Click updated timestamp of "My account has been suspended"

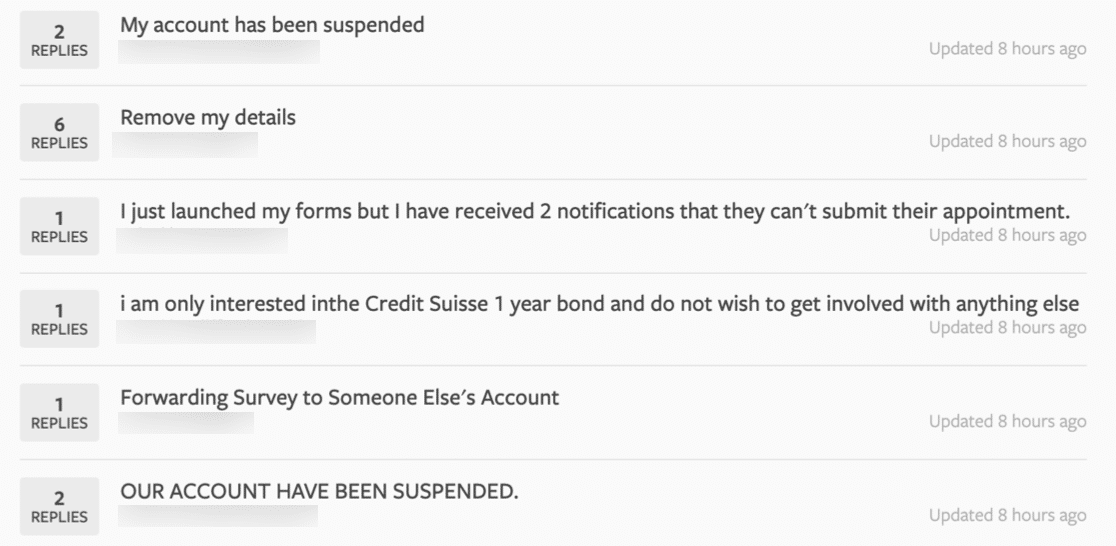(1008, 49)
